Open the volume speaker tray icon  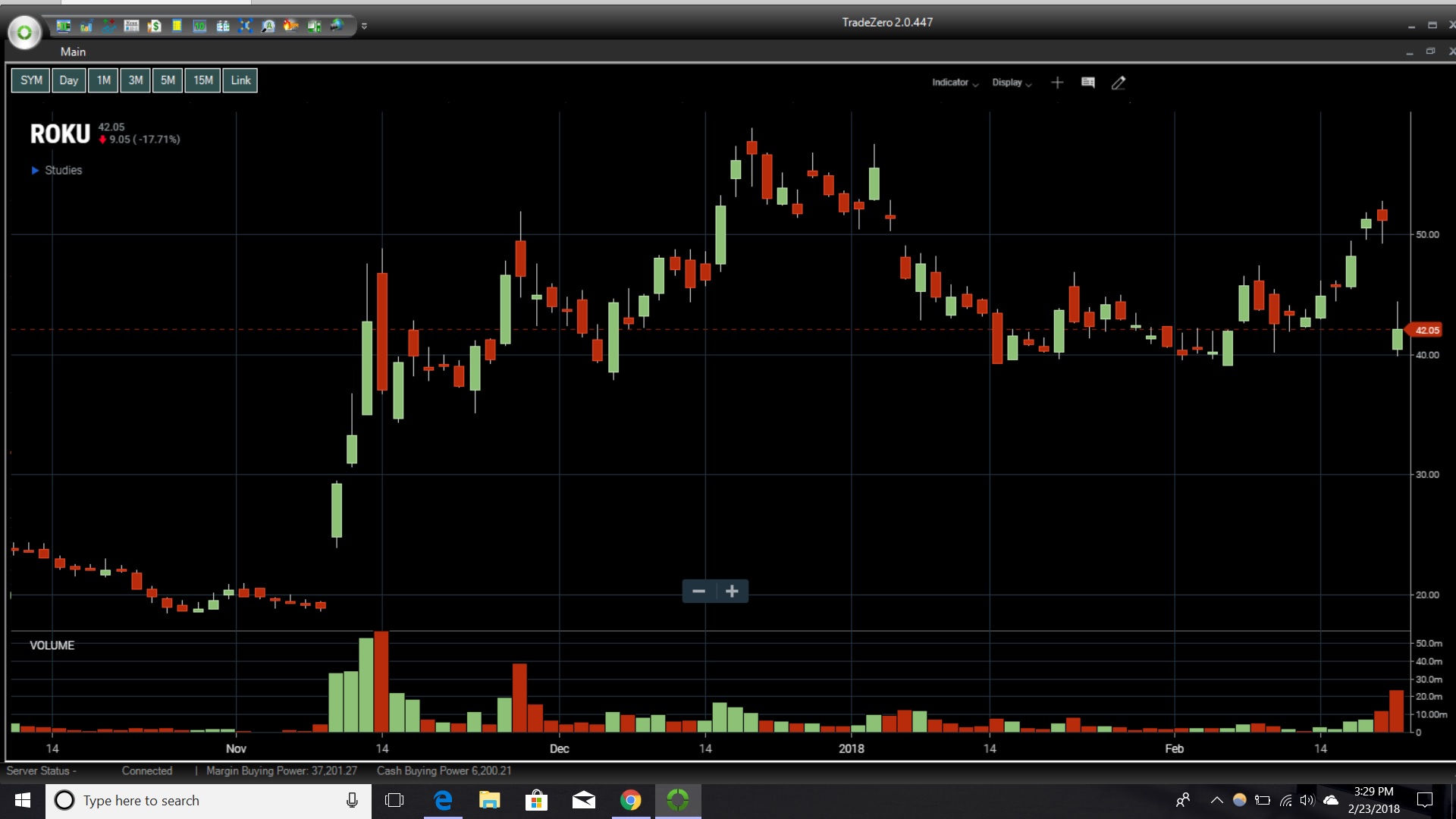[1307, 801]
